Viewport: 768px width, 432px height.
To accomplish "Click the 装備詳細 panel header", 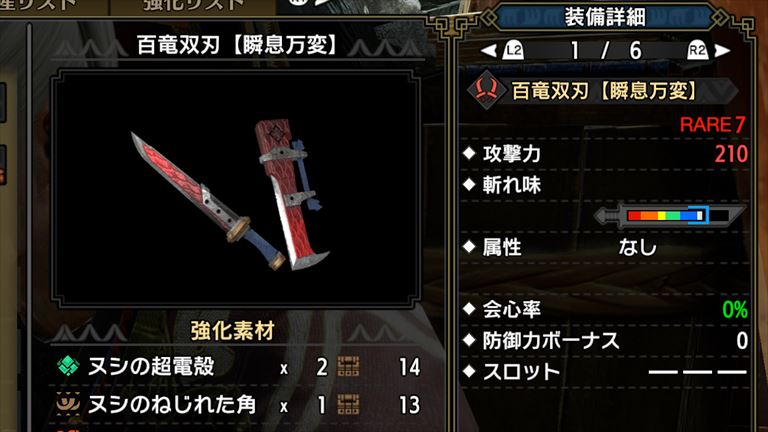I will [605, 17].
